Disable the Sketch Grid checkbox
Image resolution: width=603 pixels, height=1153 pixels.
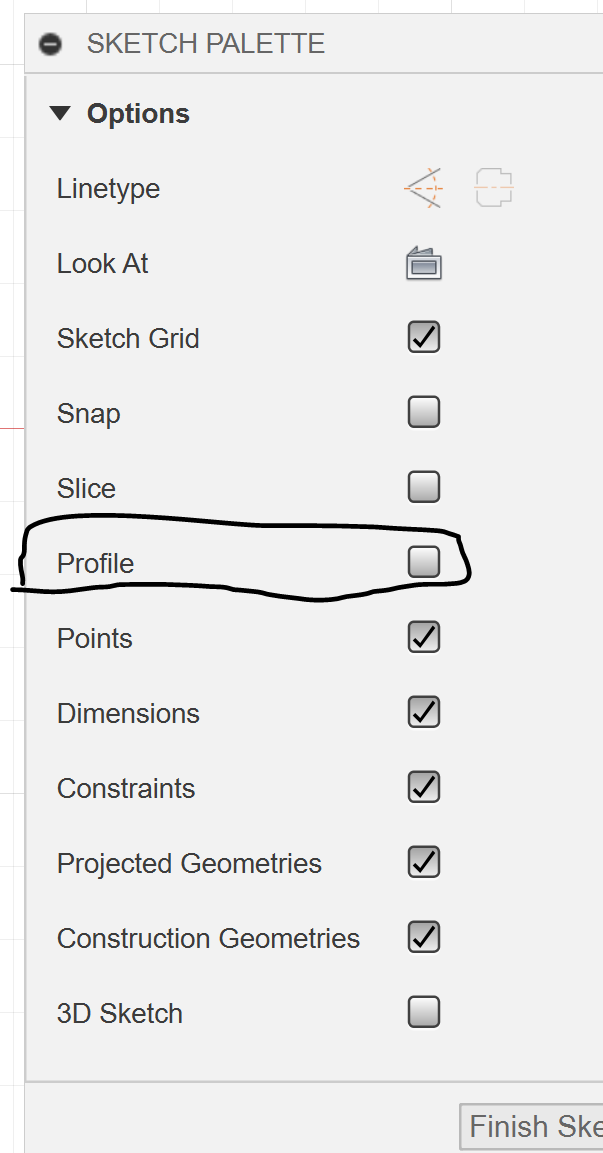[422, 337]
